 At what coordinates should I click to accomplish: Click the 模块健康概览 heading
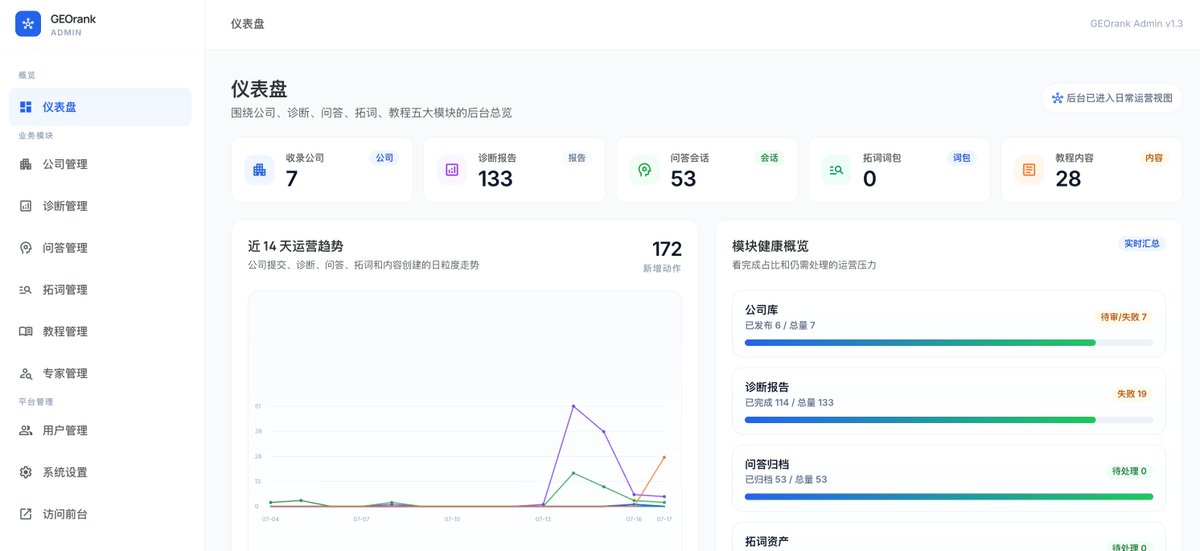click(x=770, y=246)
